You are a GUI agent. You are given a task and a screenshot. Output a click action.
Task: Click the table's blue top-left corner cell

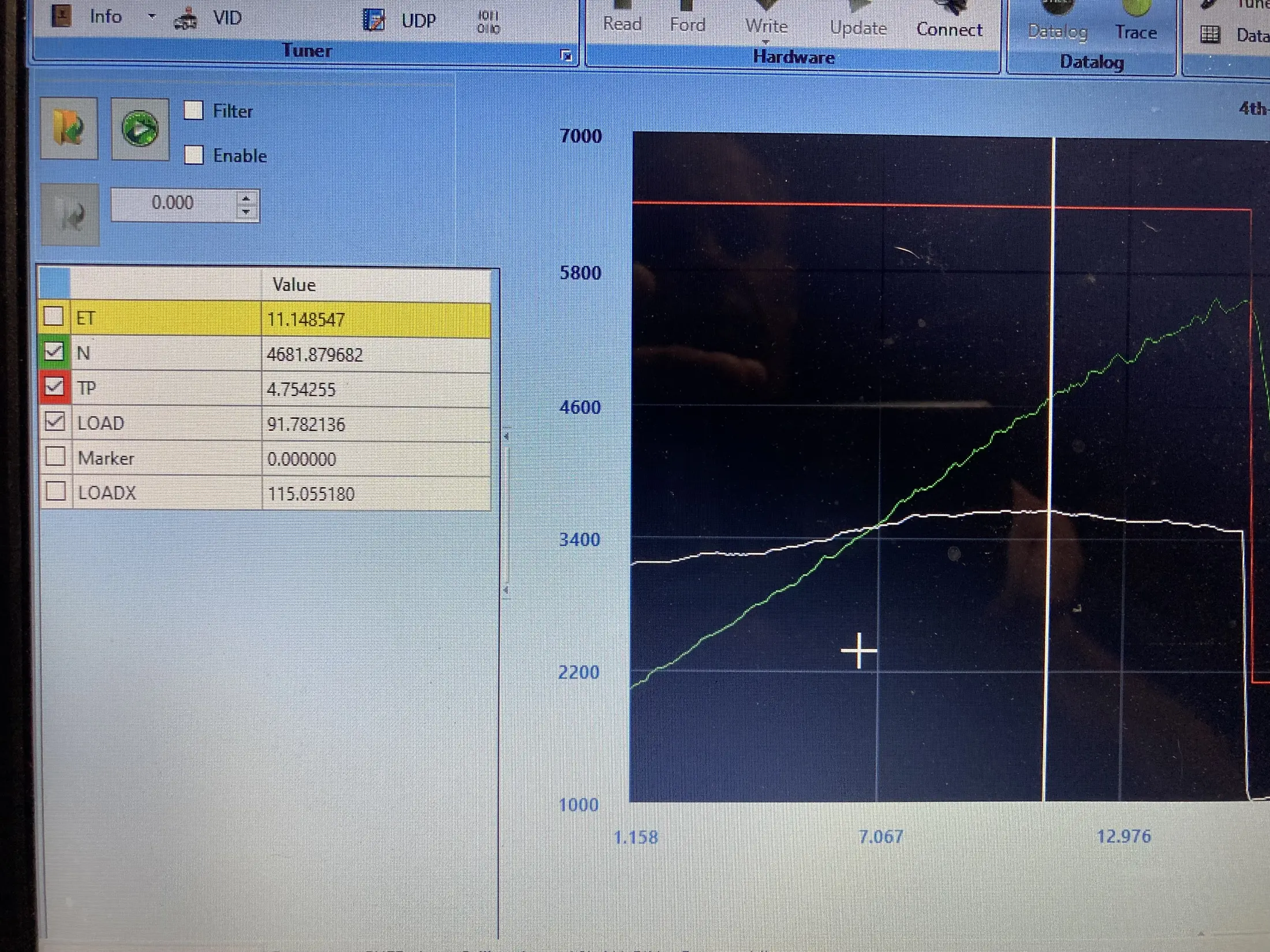tap(54, 283)
